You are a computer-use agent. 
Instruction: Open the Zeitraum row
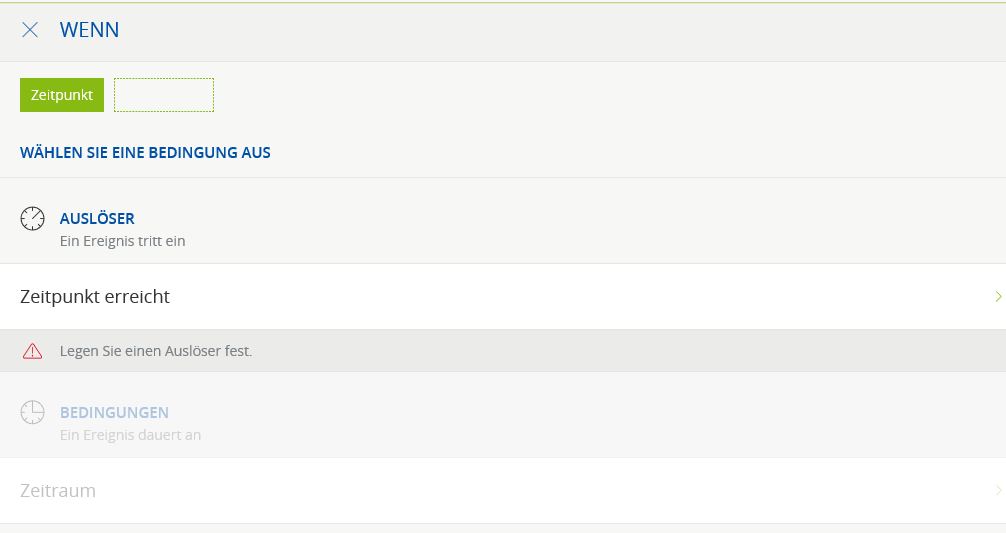pyautogui.click(x=503, y=491)
